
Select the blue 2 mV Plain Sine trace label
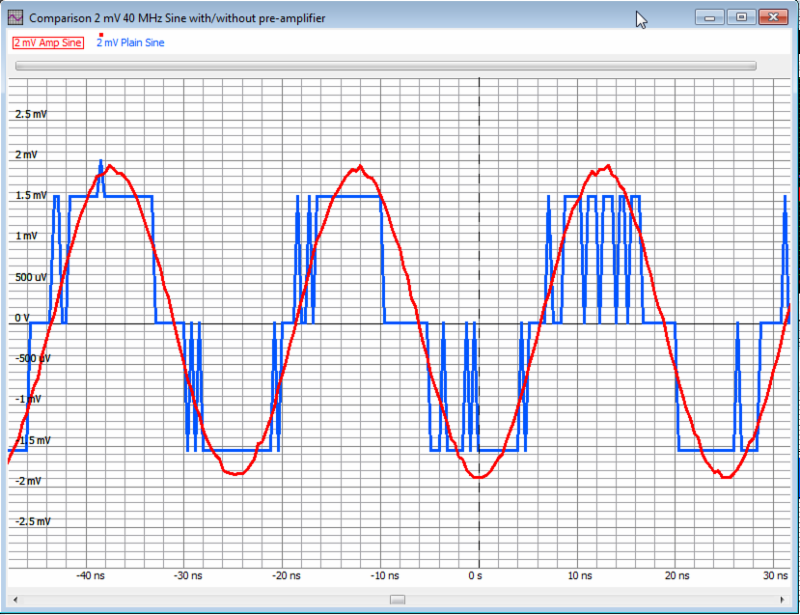[130, 43]
